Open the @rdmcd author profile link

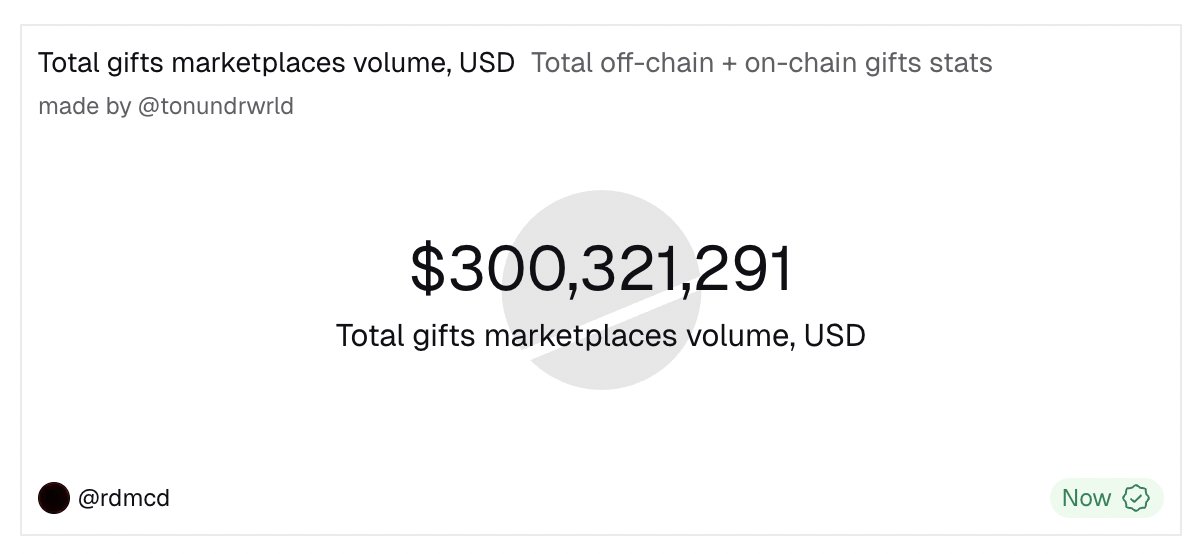(123, 497)
